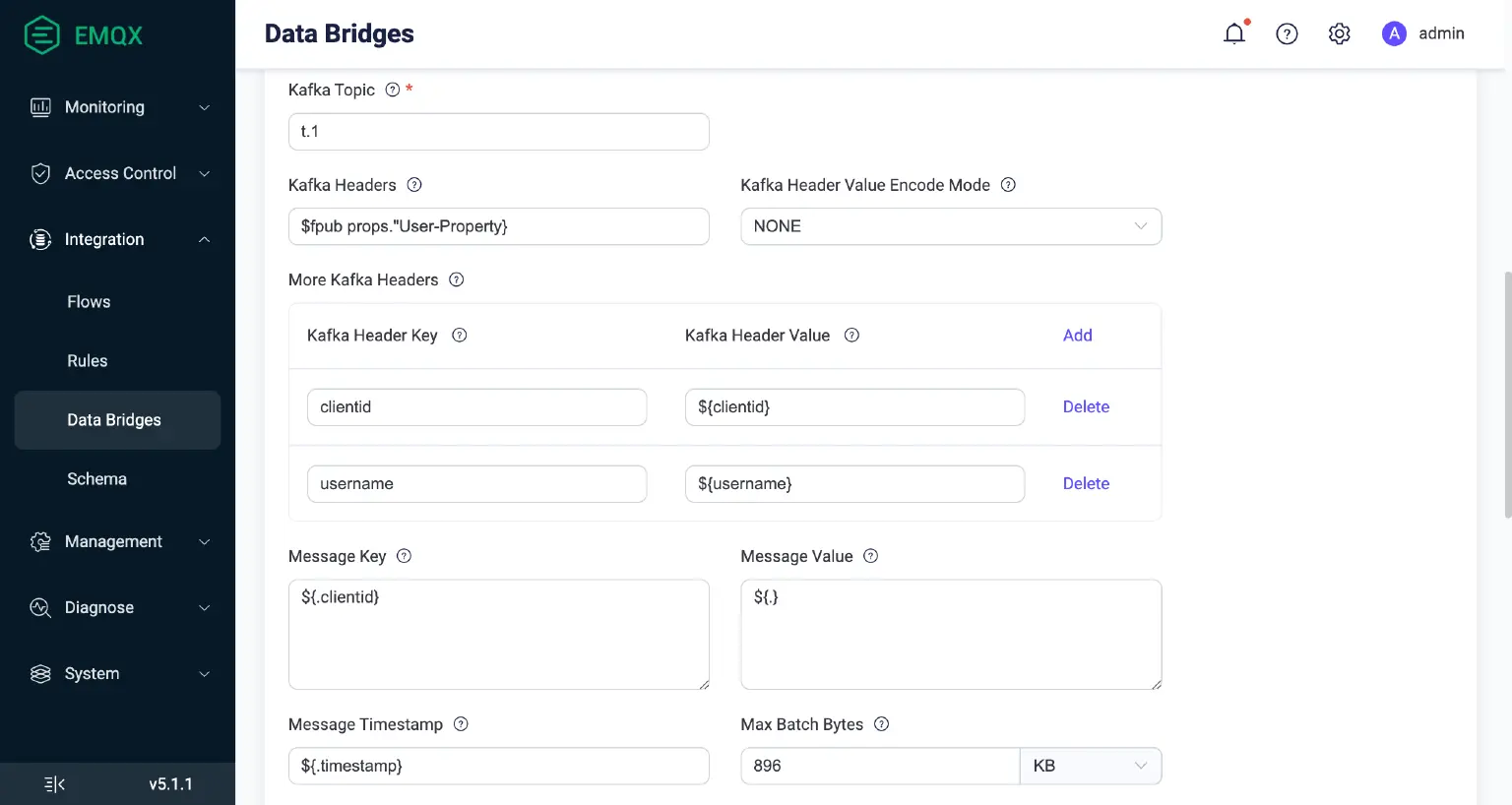Screen dimensions: 1512x805
Task: Open the Flows menu item
Action: [x=89, y=302]
